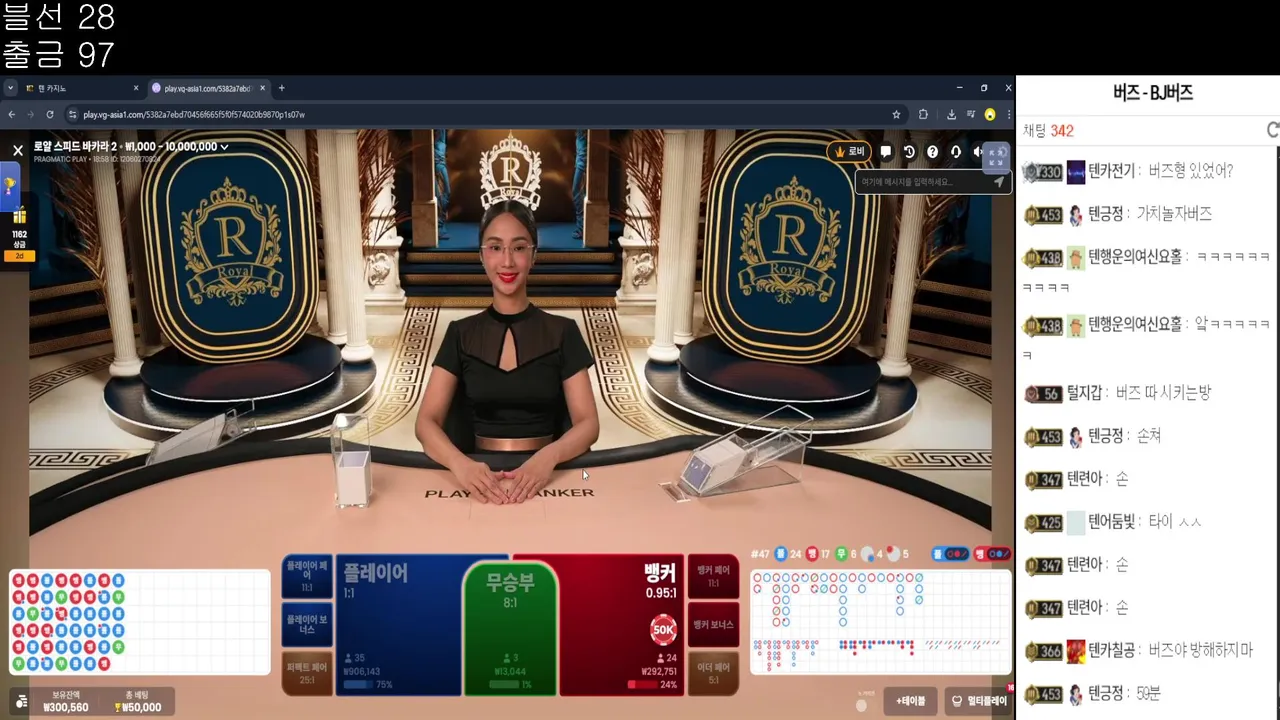
Task: Open the Chrome profile avatar
Action: 990,114
